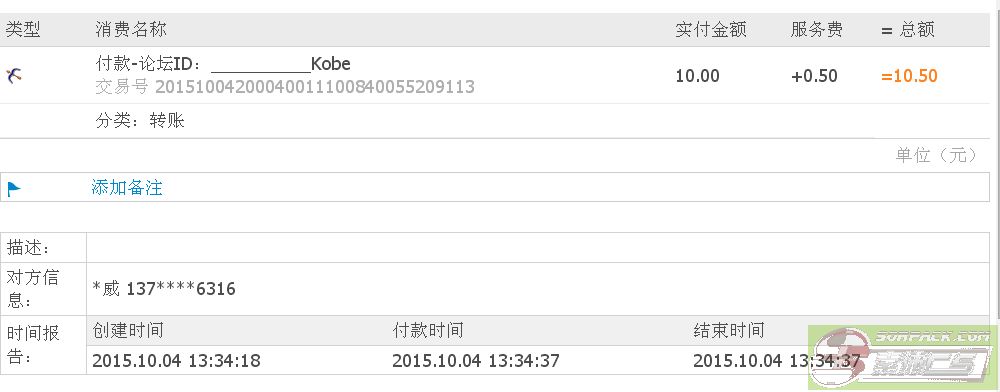Click the +0.50 service fee value
Image resolution: width=1000 pixels, height=392 pixels.
coord(814,76)
